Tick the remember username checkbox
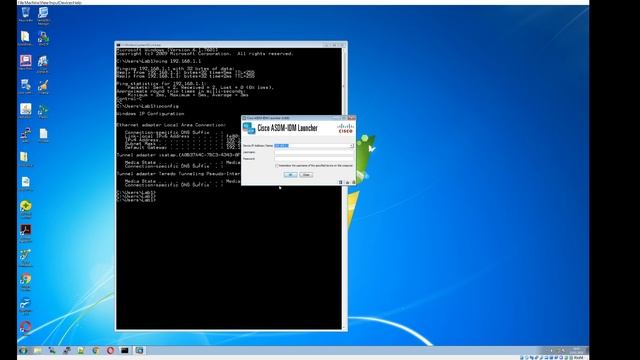640x360 pixels. [277, 166]
